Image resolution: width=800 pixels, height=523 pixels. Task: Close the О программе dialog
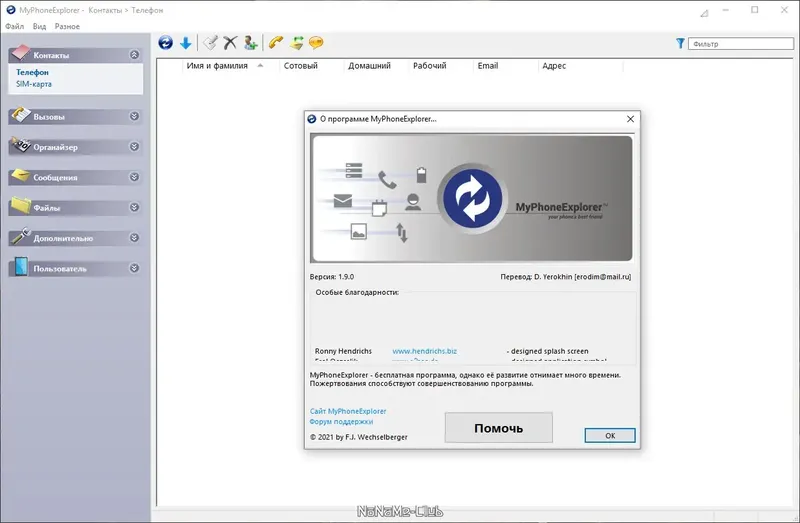[x=630, y=119]
